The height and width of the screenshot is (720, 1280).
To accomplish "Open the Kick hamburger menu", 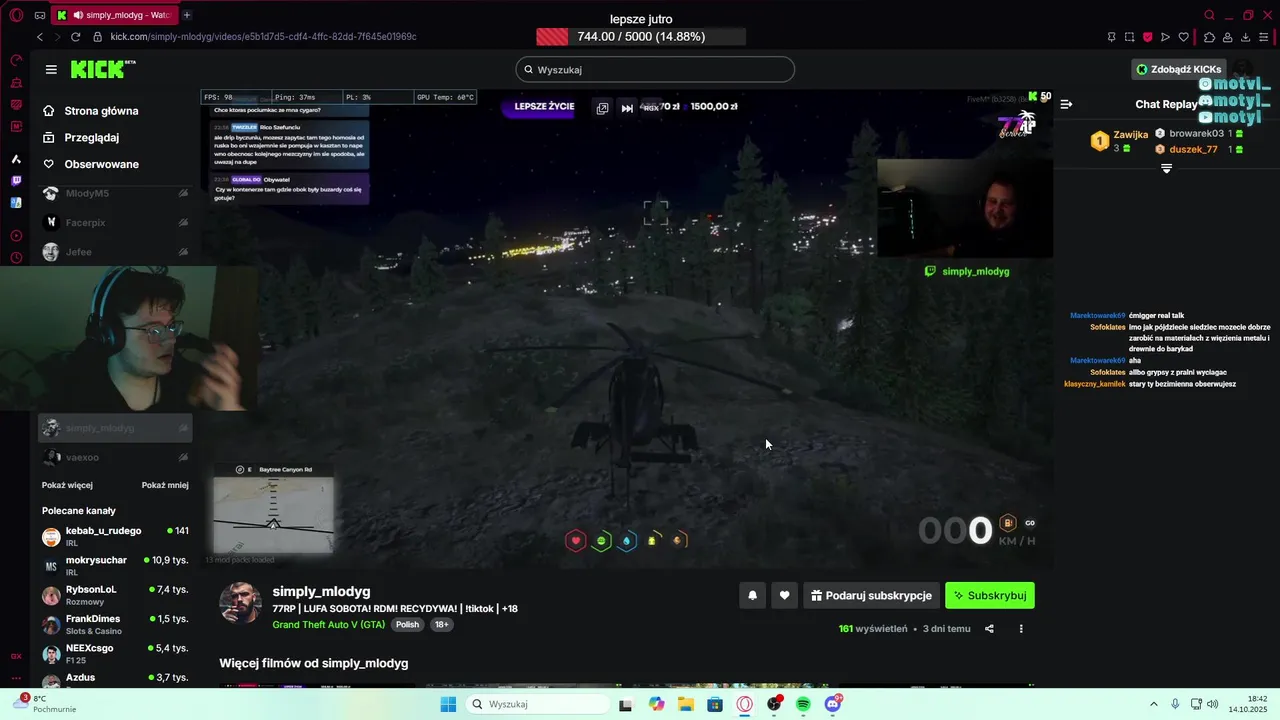I will (x=51, y=70).
